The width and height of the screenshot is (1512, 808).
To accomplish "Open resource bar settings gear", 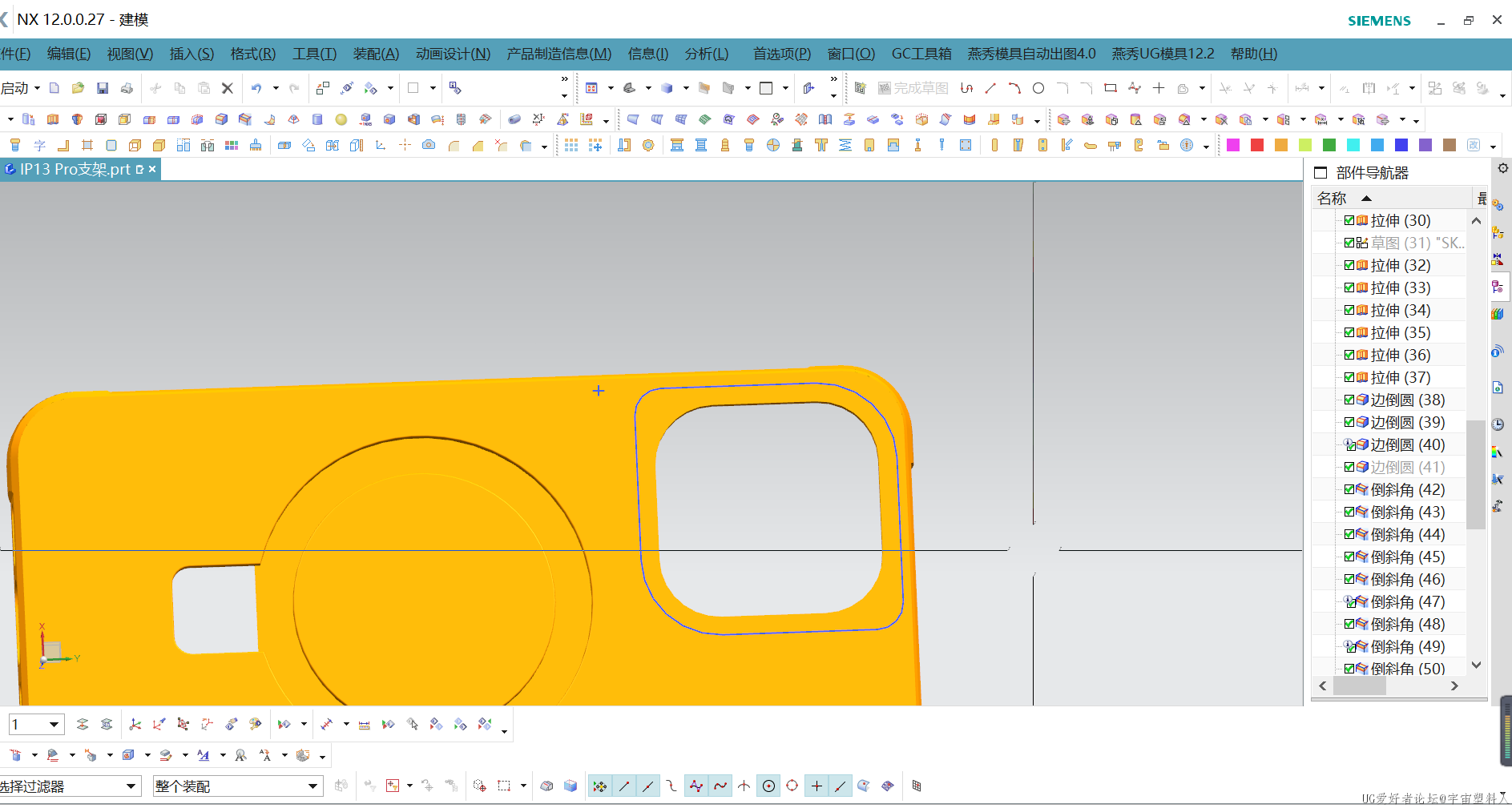I will 1503,168.
